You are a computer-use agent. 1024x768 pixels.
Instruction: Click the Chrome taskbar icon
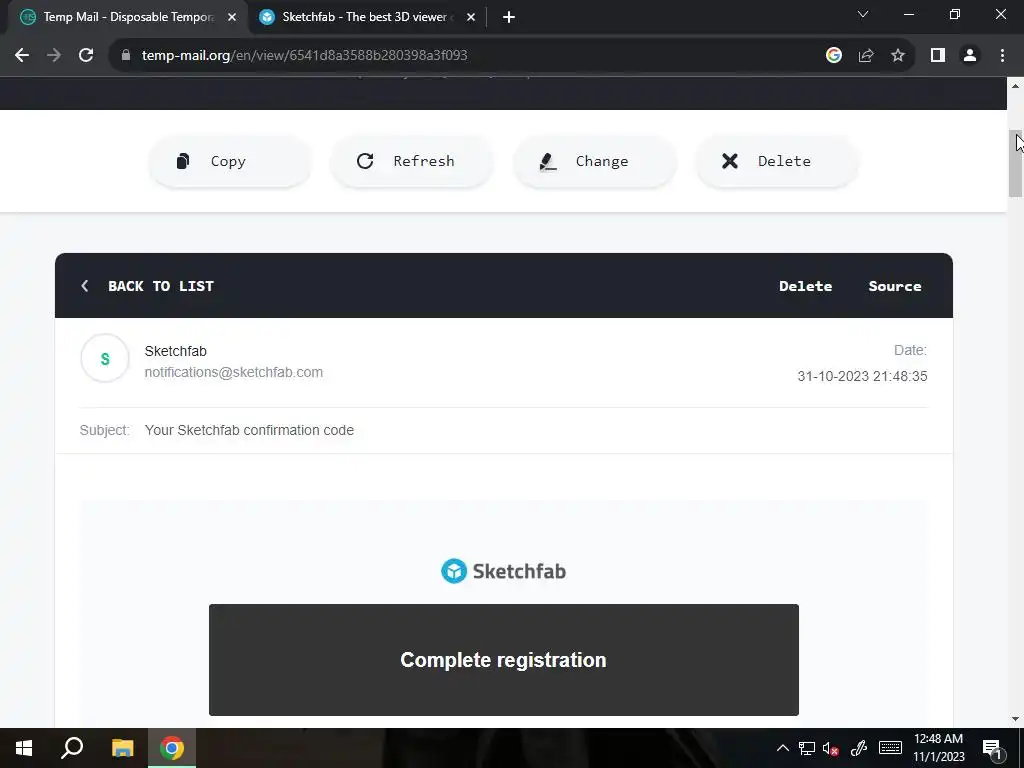click(x=172, y=748)
